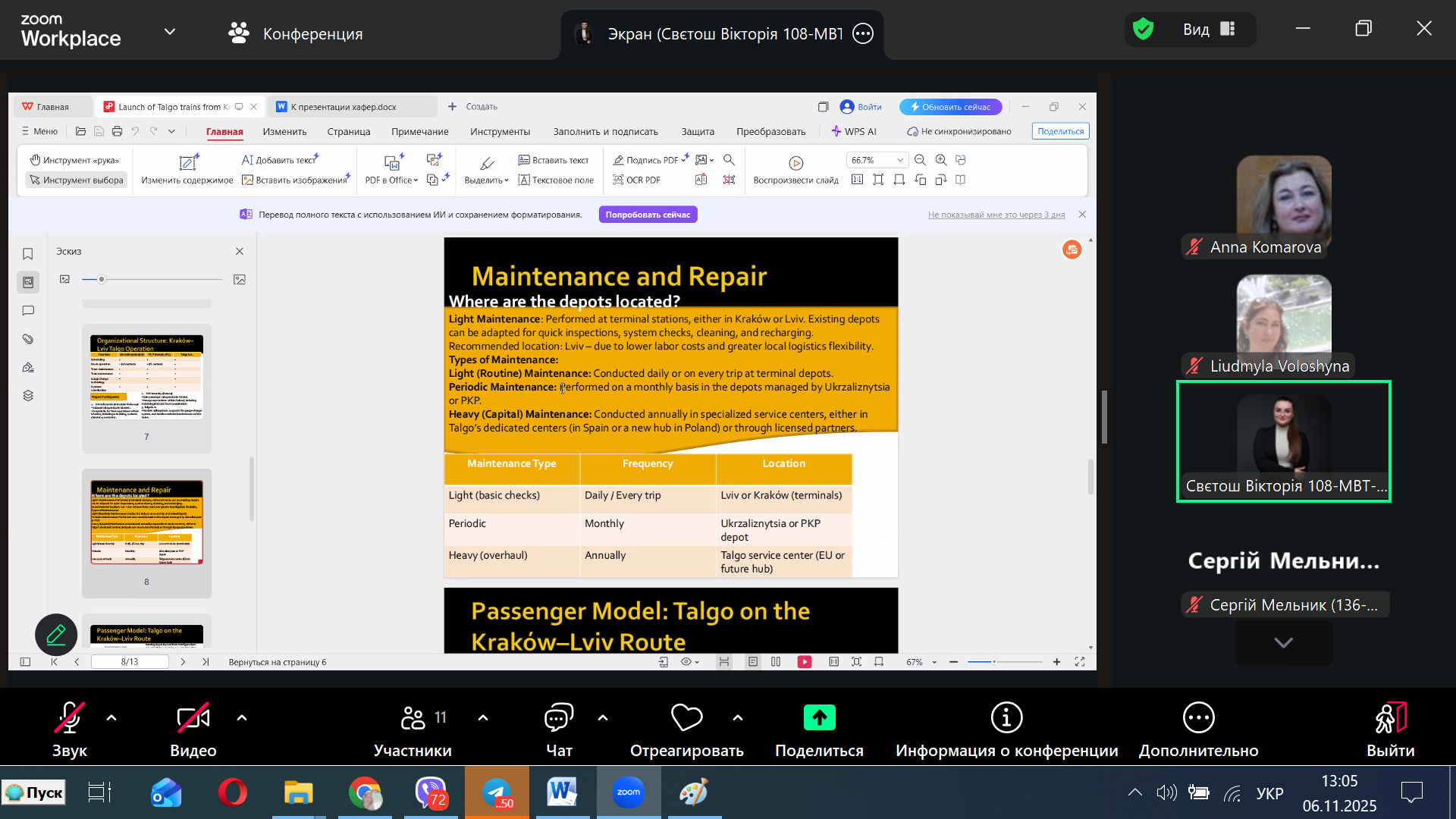
Task: Unmute microphone with the Звук icon
Action: [69, 717]
